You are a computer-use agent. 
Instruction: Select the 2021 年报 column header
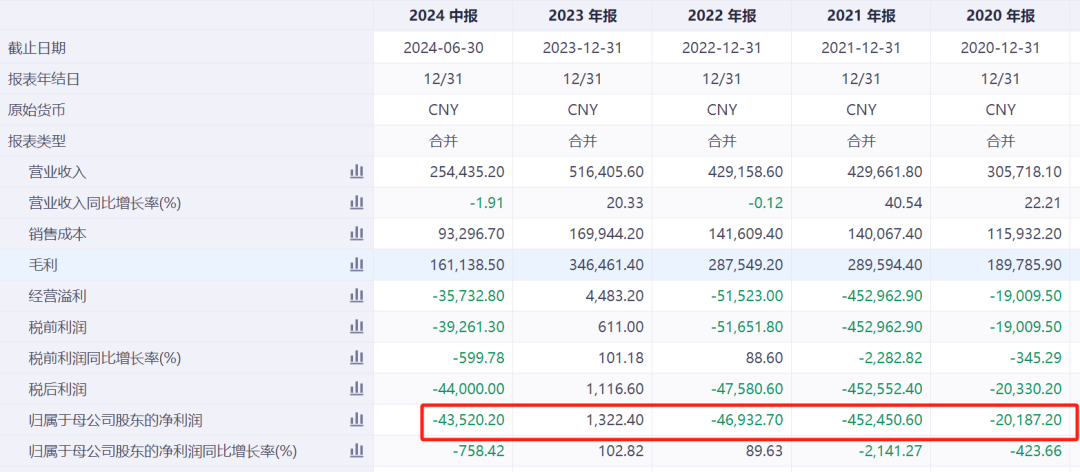point(861,15)
